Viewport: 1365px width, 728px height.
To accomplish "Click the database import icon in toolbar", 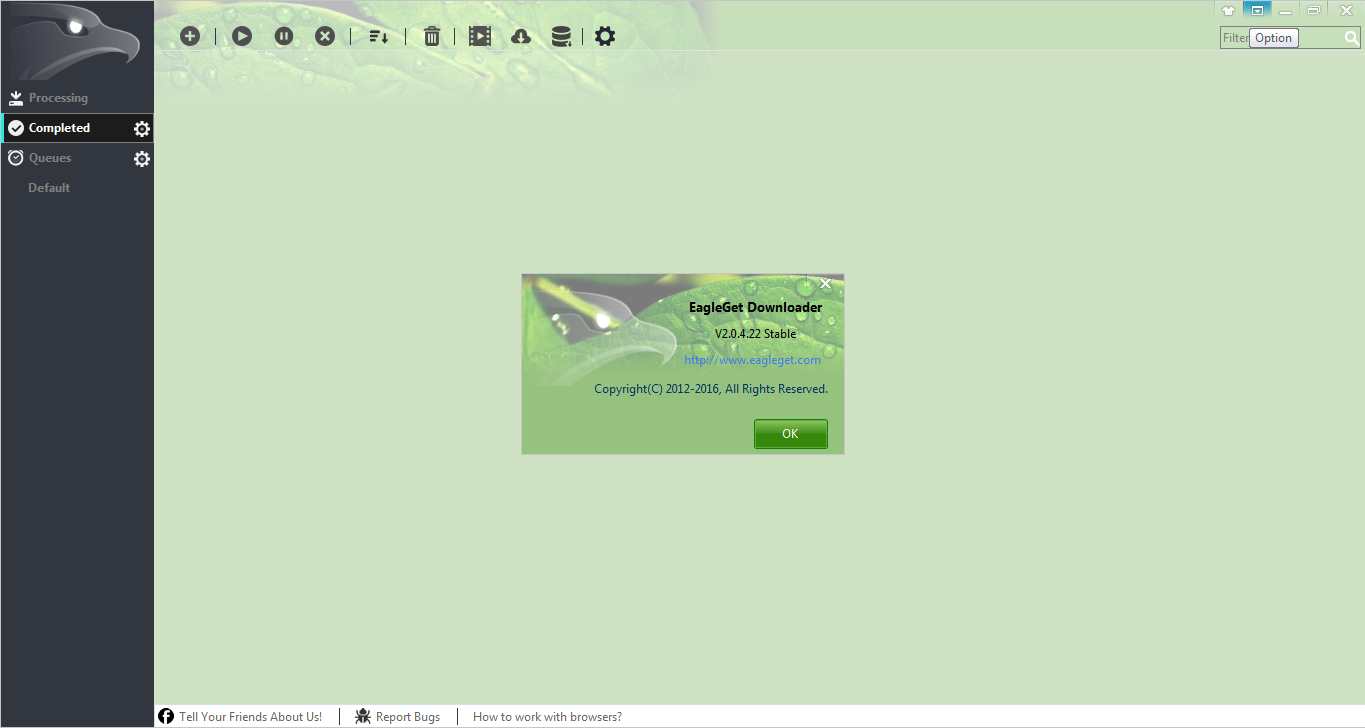I will (x=562, y=36).
